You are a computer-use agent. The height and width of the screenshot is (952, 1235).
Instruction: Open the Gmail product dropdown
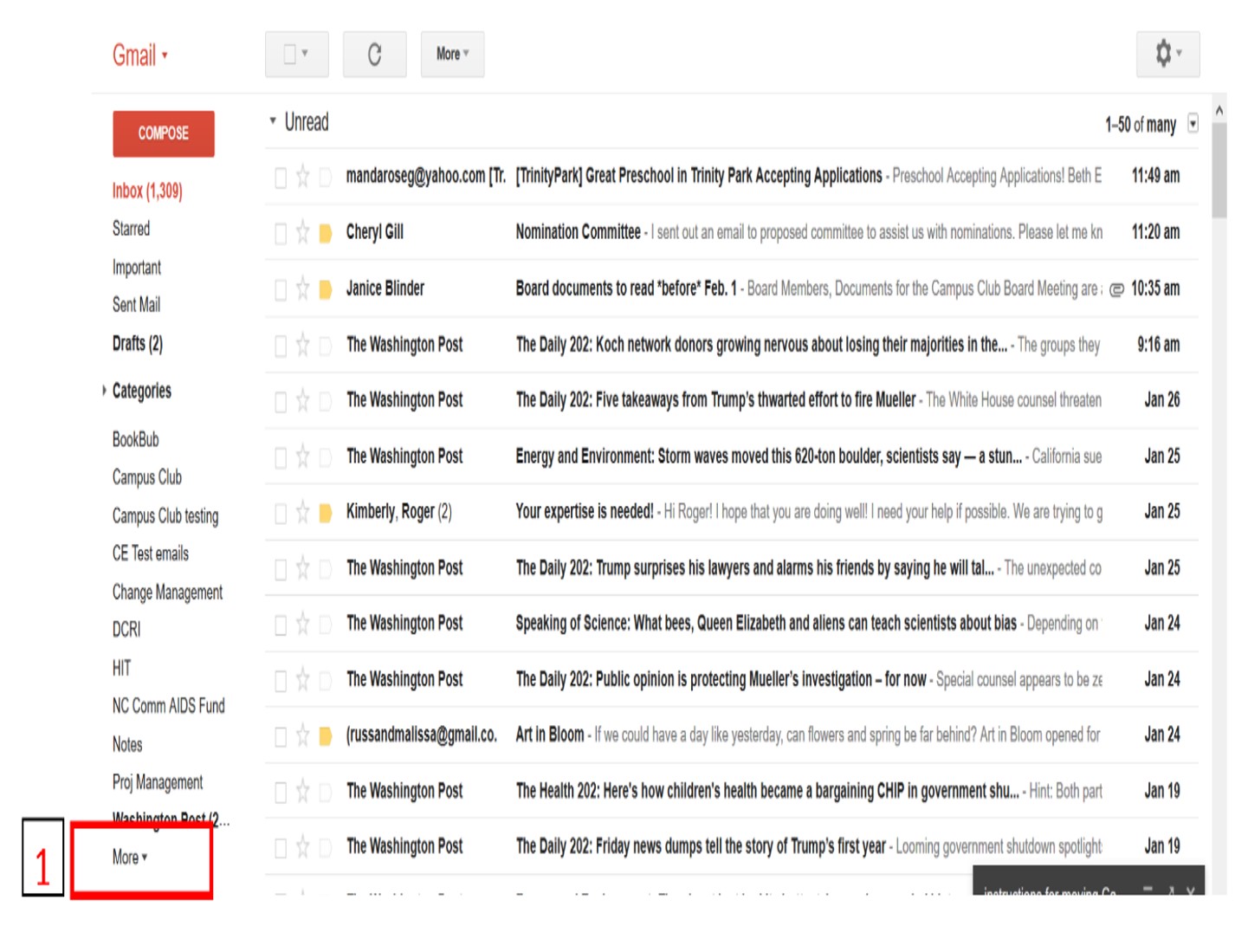[140, 55]
